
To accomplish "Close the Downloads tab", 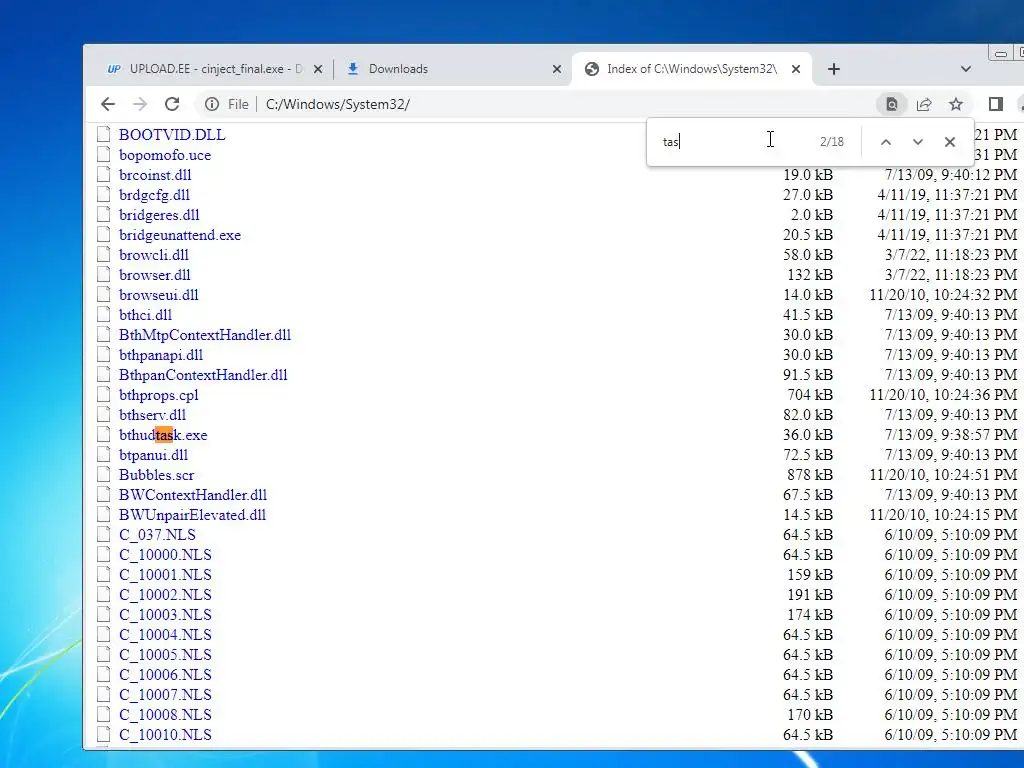I will [556, 69].
